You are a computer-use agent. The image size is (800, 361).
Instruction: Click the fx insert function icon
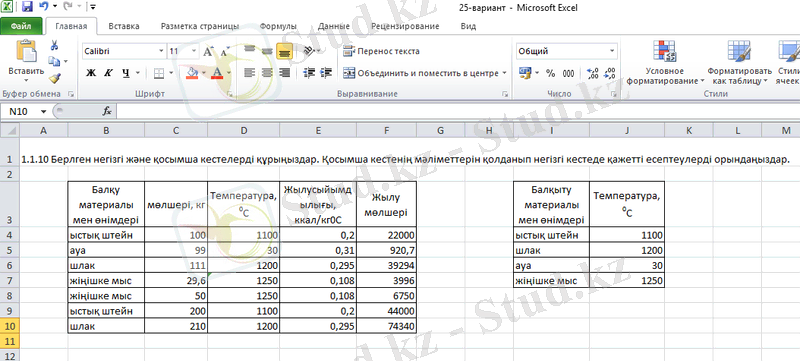click(x=107, y=111)
